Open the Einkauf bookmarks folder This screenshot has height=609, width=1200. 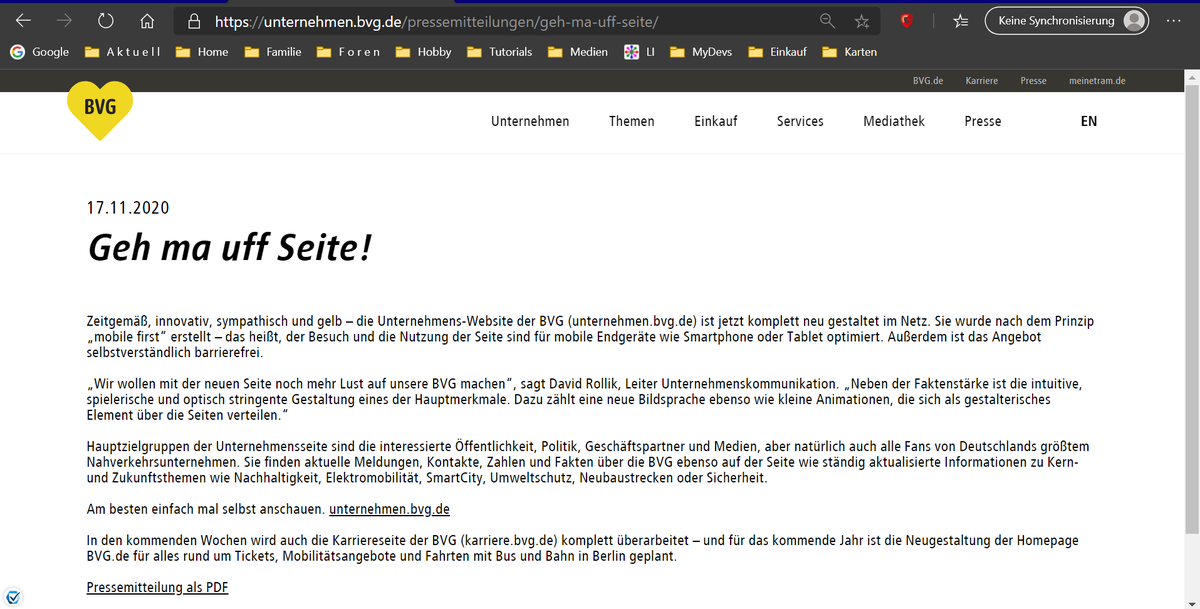tap(778, 52)
